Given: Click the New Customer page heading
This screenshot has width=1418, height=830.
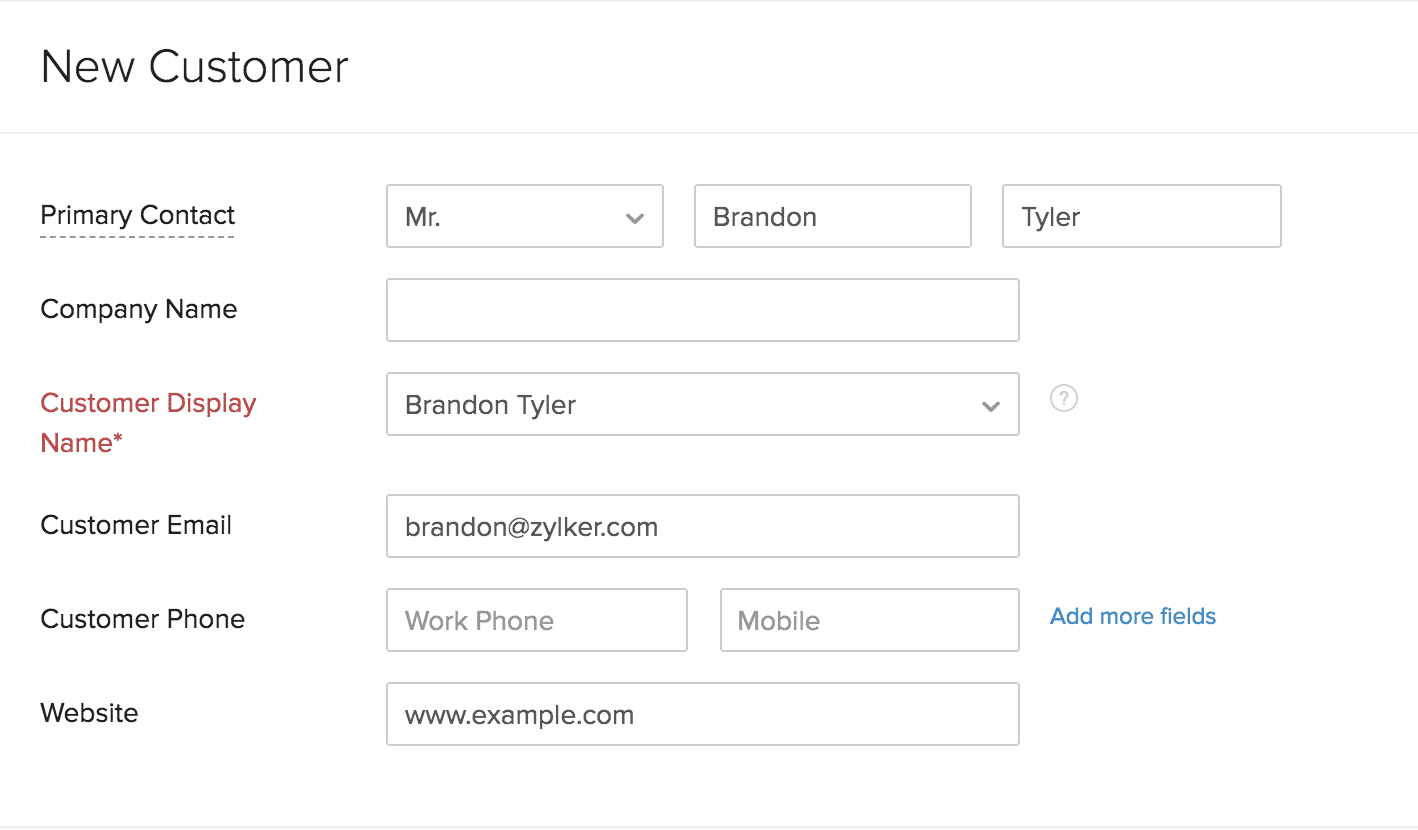Looking at the screenshot, I should click(x=194, y=67).
